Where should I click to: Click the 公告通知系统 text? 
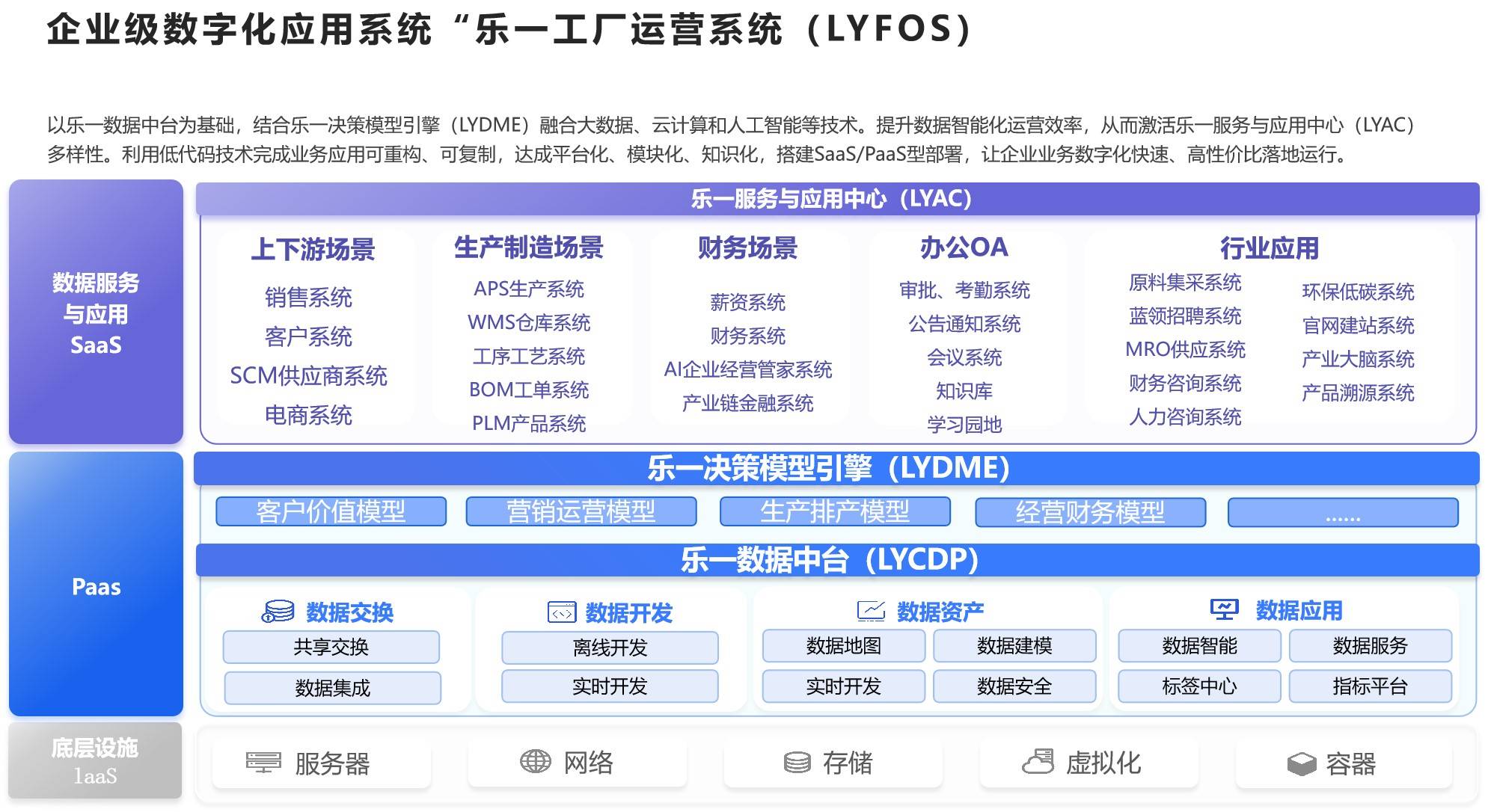pos(964,324)
